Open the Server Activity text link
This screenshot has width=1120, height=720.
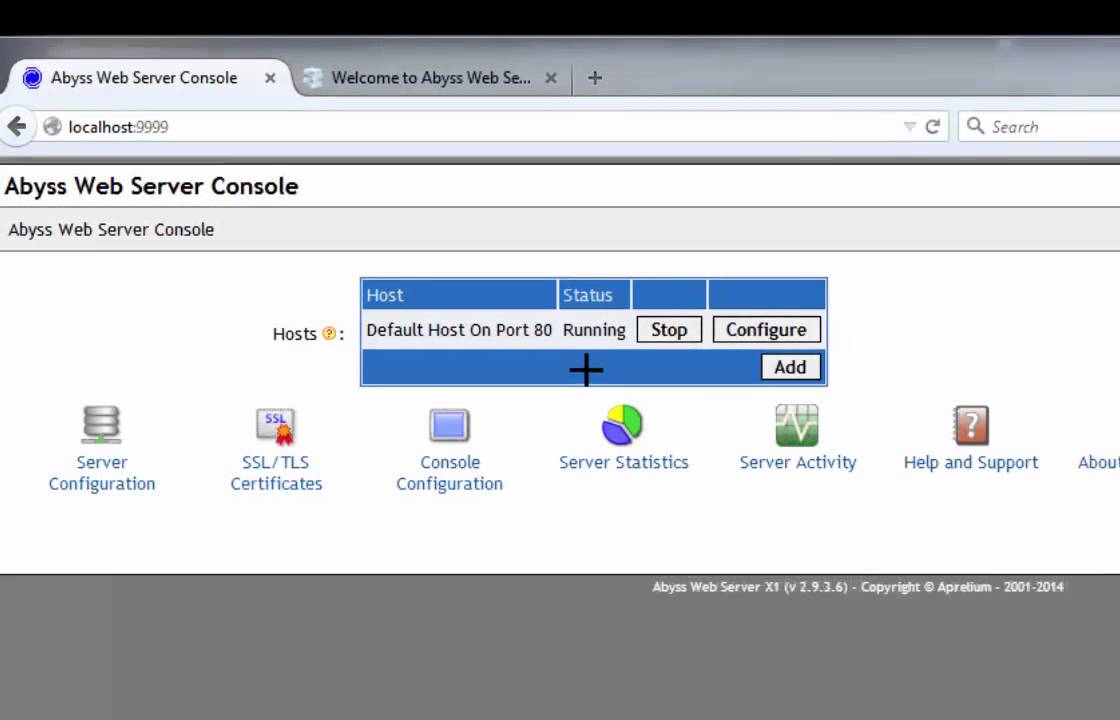797,462
